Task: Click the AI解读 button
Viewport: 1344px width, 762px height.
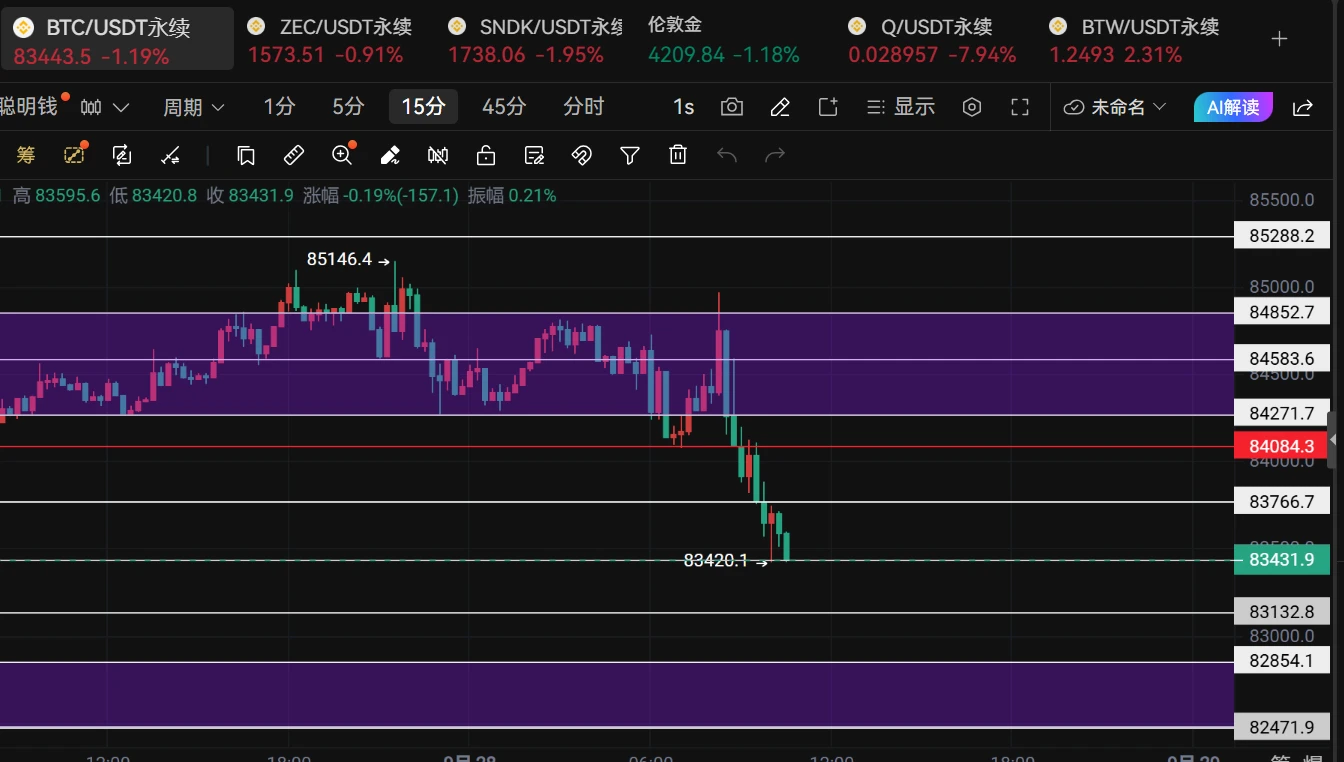Action: pyautogui.click(x=1234, y=107)
